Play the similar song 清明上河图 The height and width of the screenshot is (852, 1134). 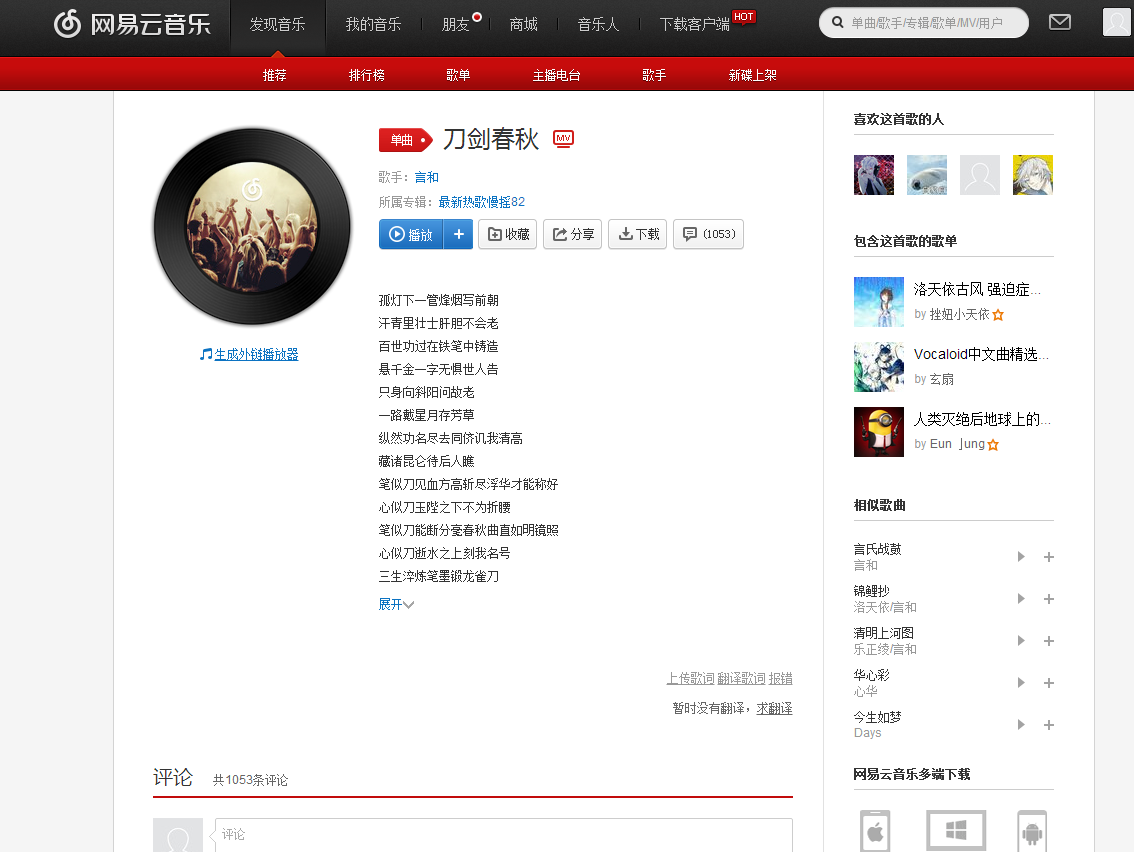1021,641
